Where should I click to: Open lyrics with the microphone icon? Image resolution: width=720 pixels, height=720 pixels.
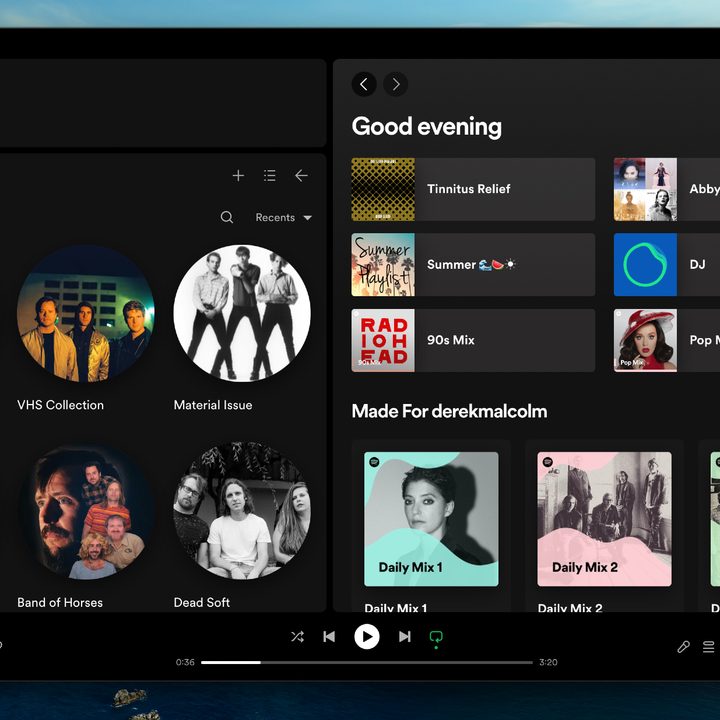click(x=683, y=647)
